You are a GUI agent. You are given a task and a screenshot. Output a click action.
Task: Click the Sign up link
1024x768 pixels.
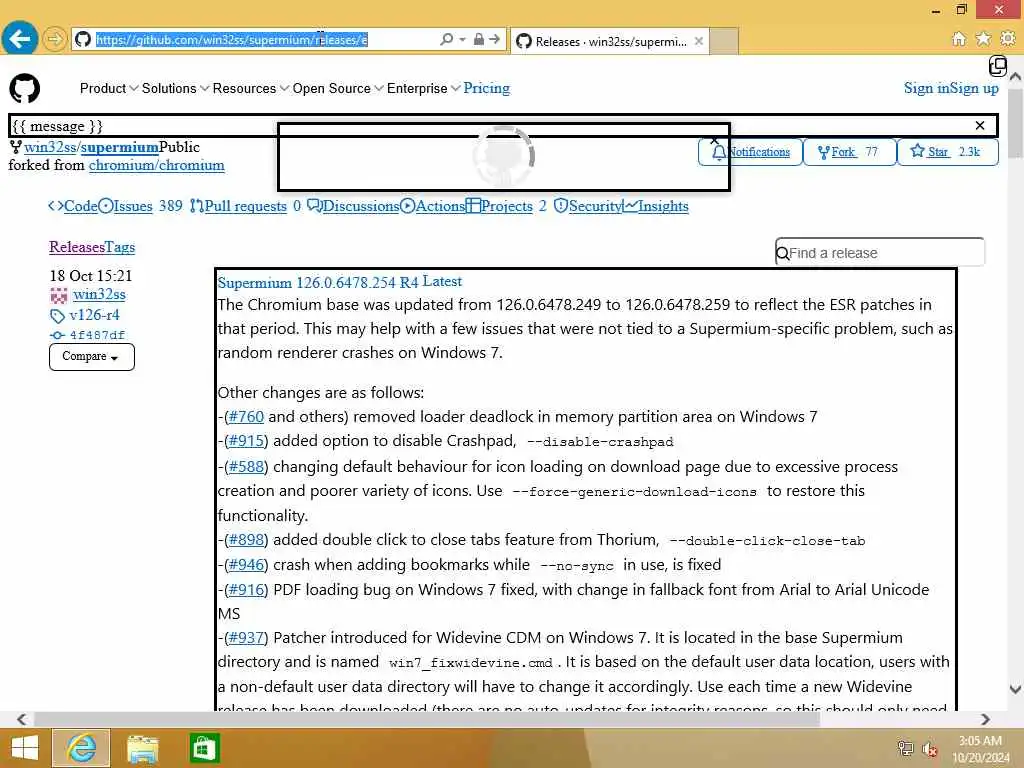tap(974, 88)
